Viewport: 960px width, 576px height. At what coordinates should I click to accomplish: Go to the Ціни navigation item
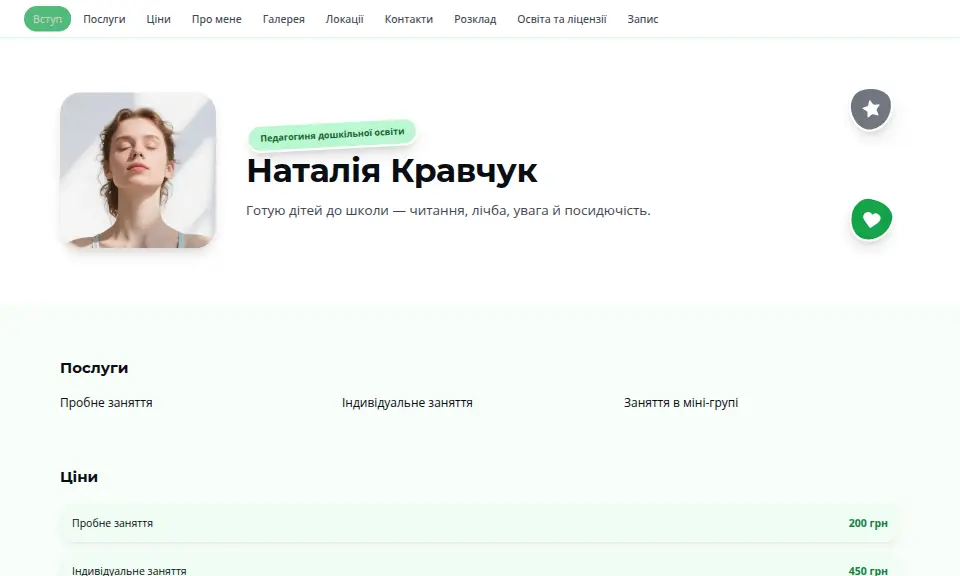tap(158, 19)
